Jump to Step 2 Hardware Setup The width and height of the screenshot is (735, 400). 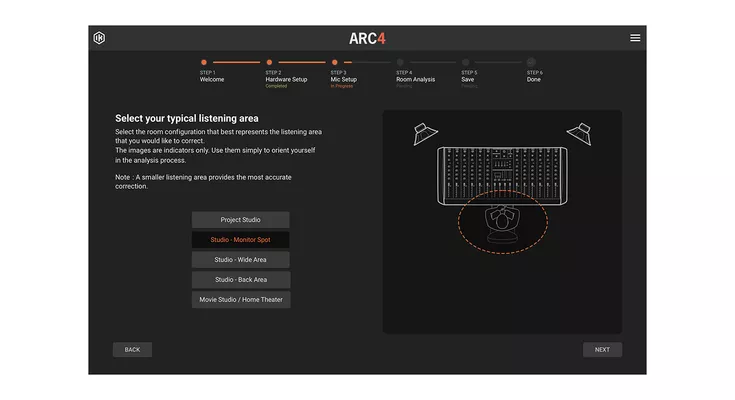click(269, 62)
